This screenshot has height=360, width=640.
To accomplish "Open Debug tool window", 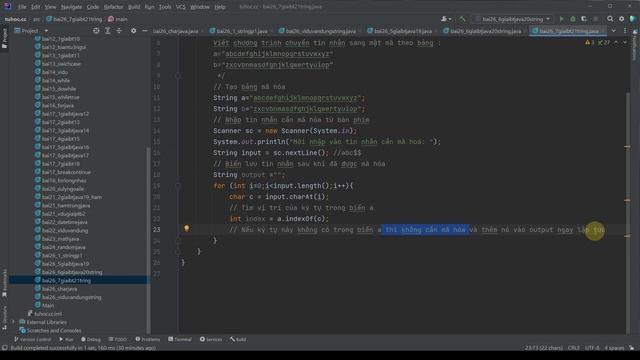I will tap(91, 340).
